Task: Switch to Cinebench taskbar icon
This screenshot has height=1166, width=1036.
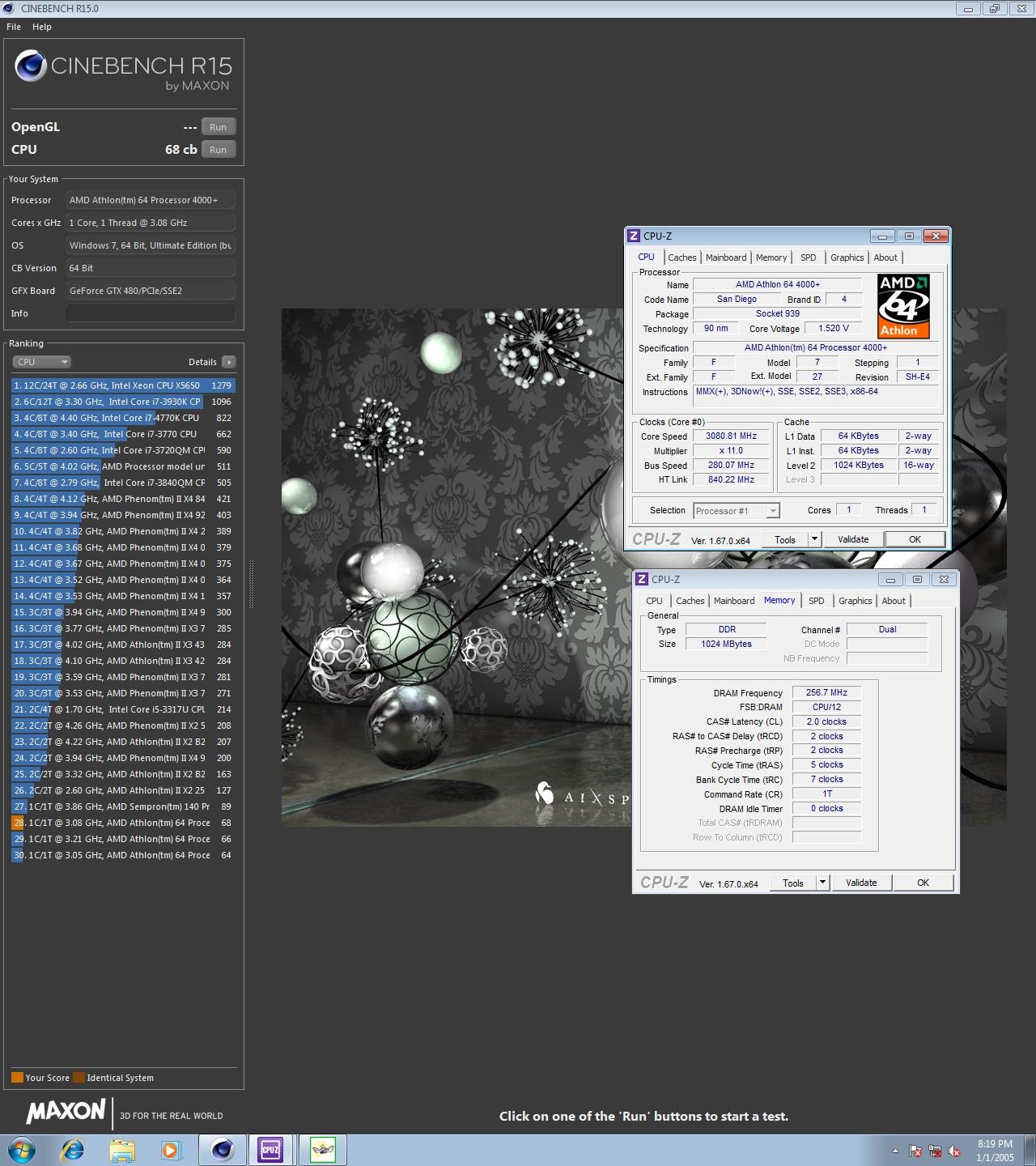Action: click(222, 1150)
